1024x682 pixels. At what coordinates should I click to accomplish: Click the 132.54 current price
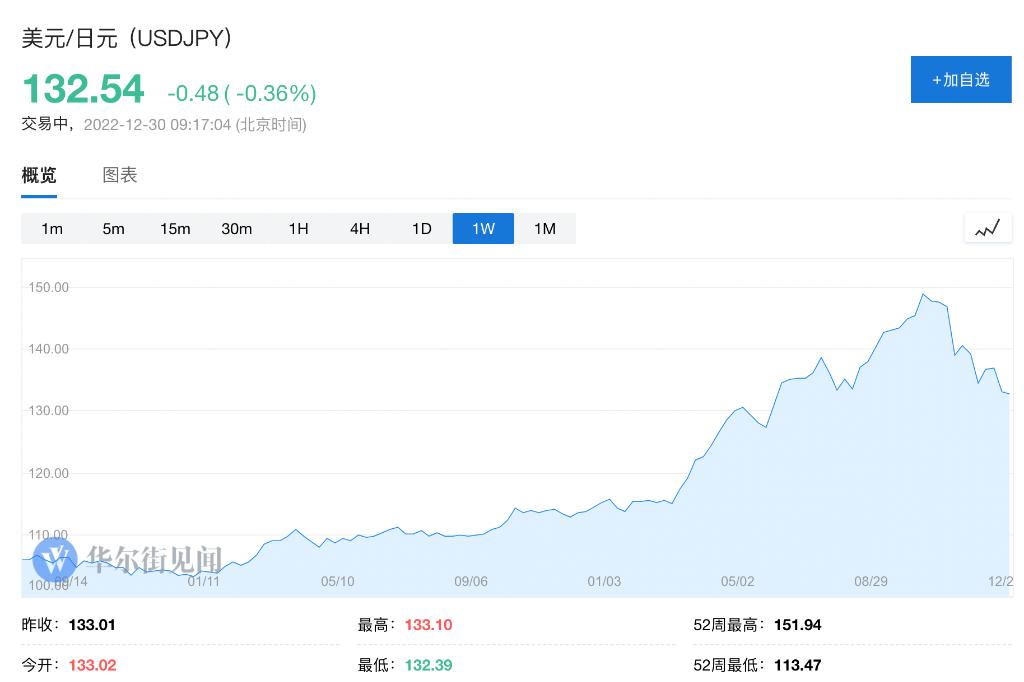click(x=84, y=90)
